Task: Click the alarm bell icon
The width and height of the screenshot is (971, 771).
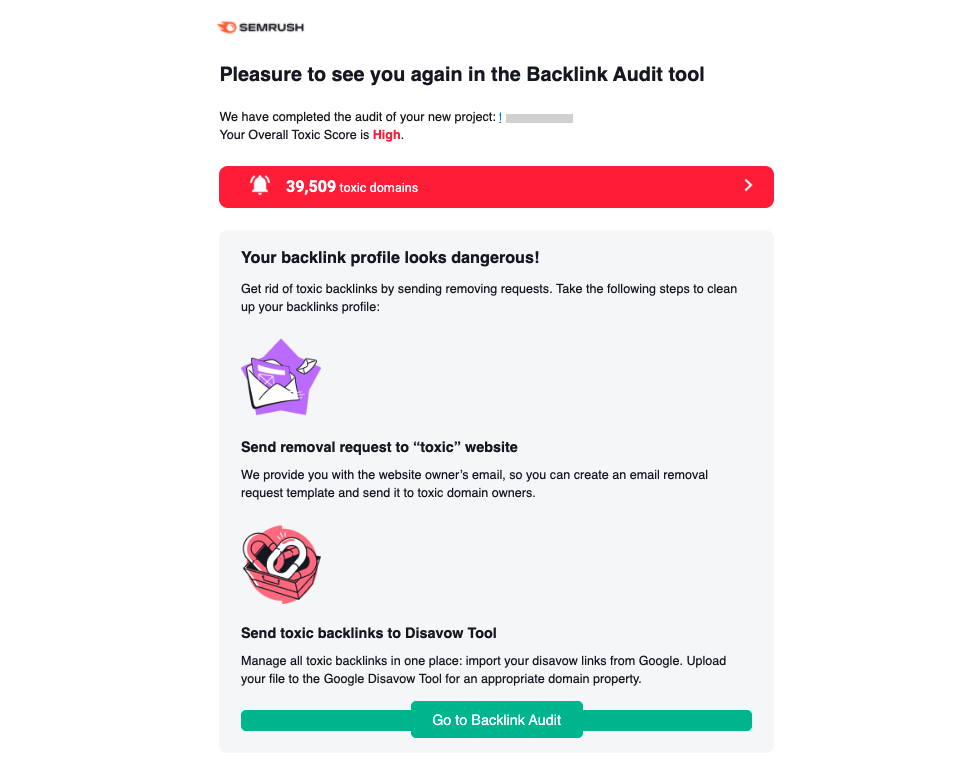Action: tap(260, 185)
